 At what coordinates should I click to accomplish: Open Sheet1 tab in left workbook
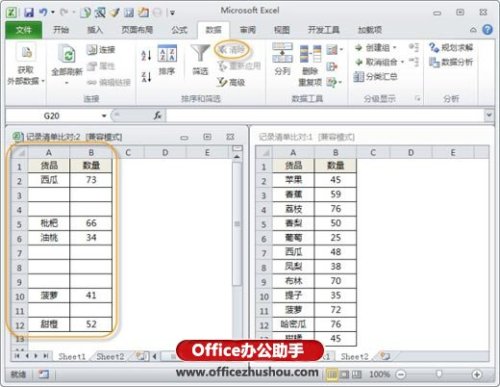point(72,357)
